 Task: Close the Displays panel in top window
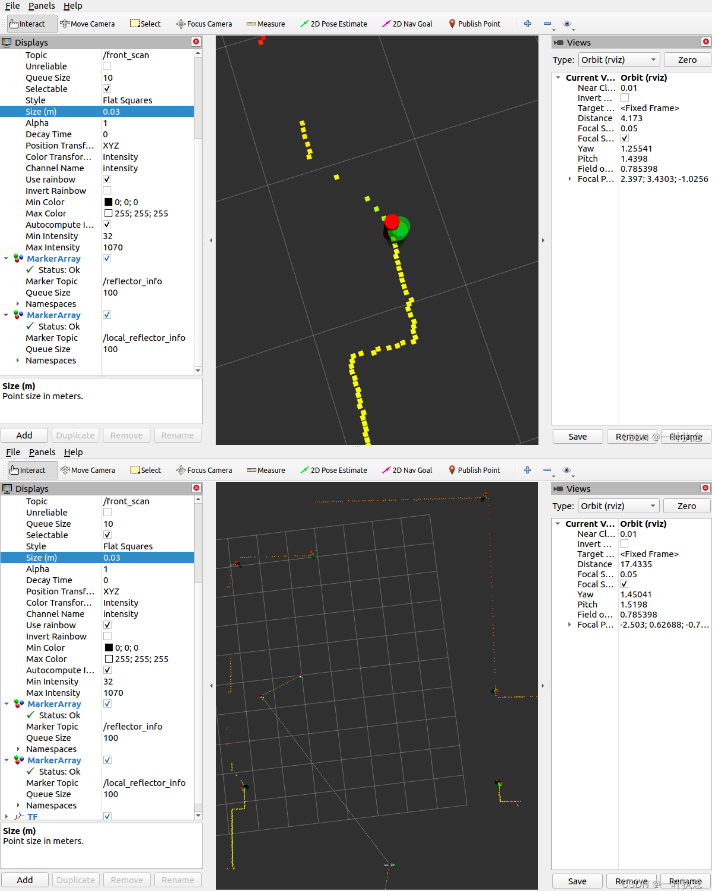(x=196, y=41)
